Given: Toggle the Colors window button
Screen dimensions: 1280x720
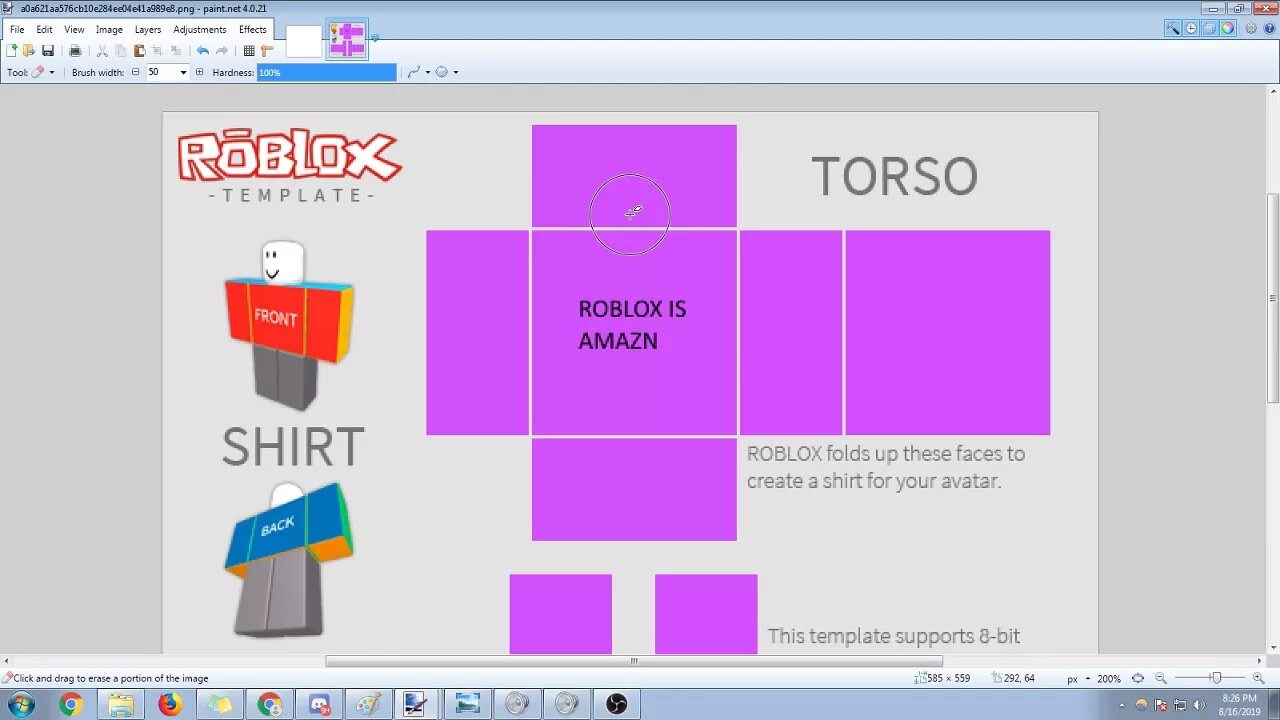Looking at the screenshot, I should click(1227, 29).
